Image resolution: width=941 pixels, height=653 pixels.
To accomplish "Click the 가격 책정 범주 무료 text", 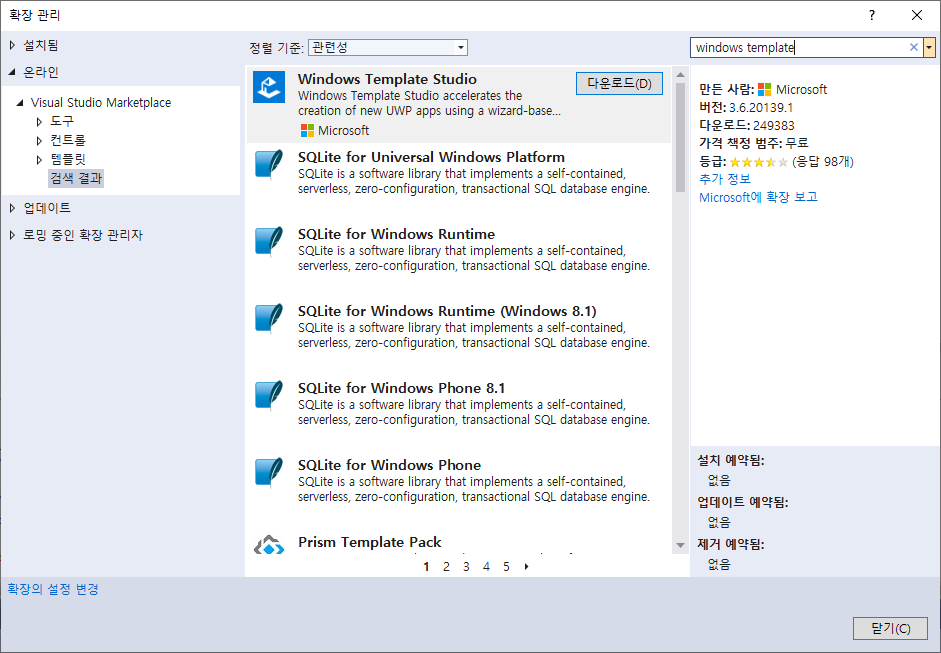I will click(754, 143).
